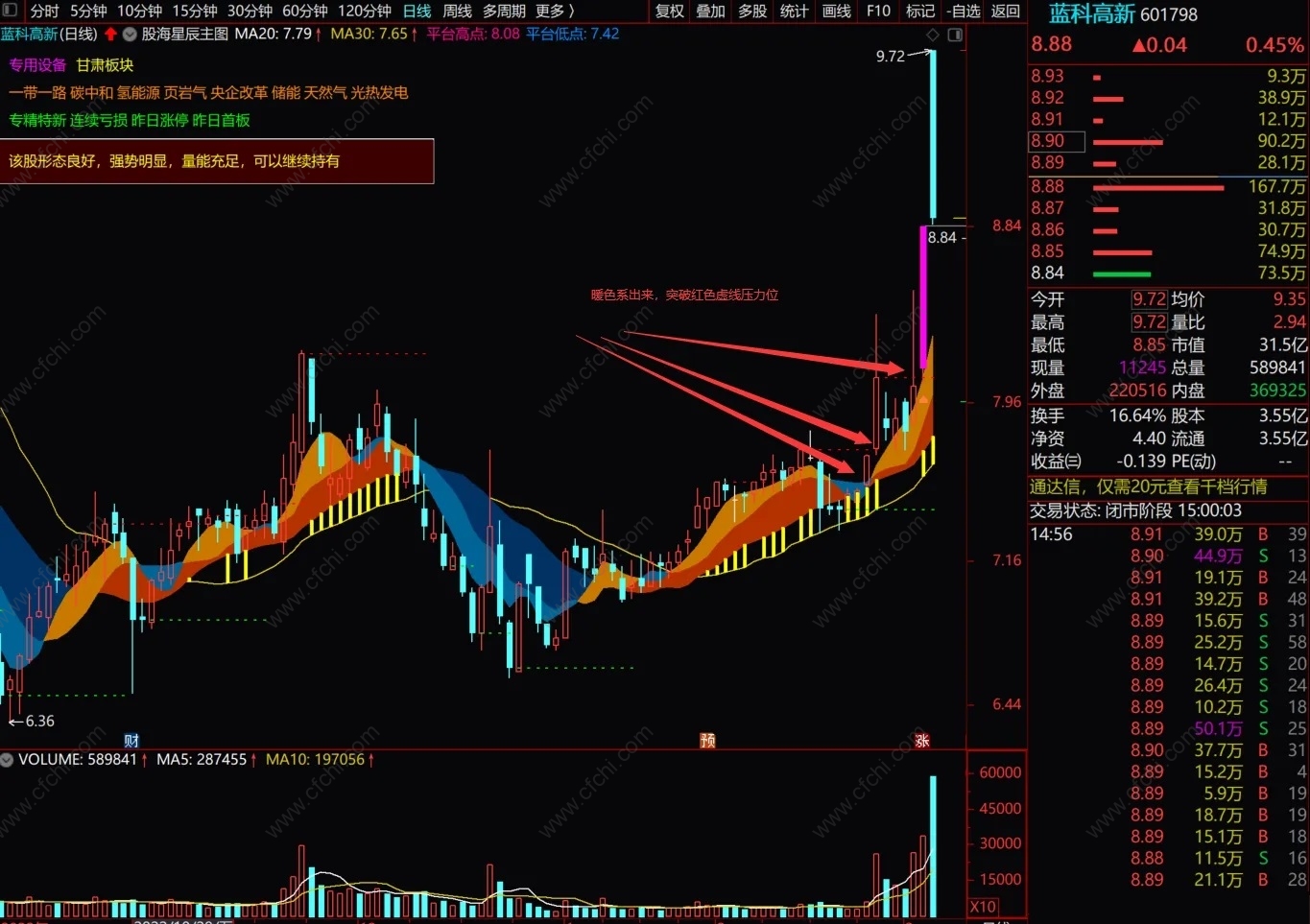This screenshot has height=924, width=1310.
Task: Click the 蓝科高新 601798 stock title
Action: pyautogui.click(x=1123, y=14)
